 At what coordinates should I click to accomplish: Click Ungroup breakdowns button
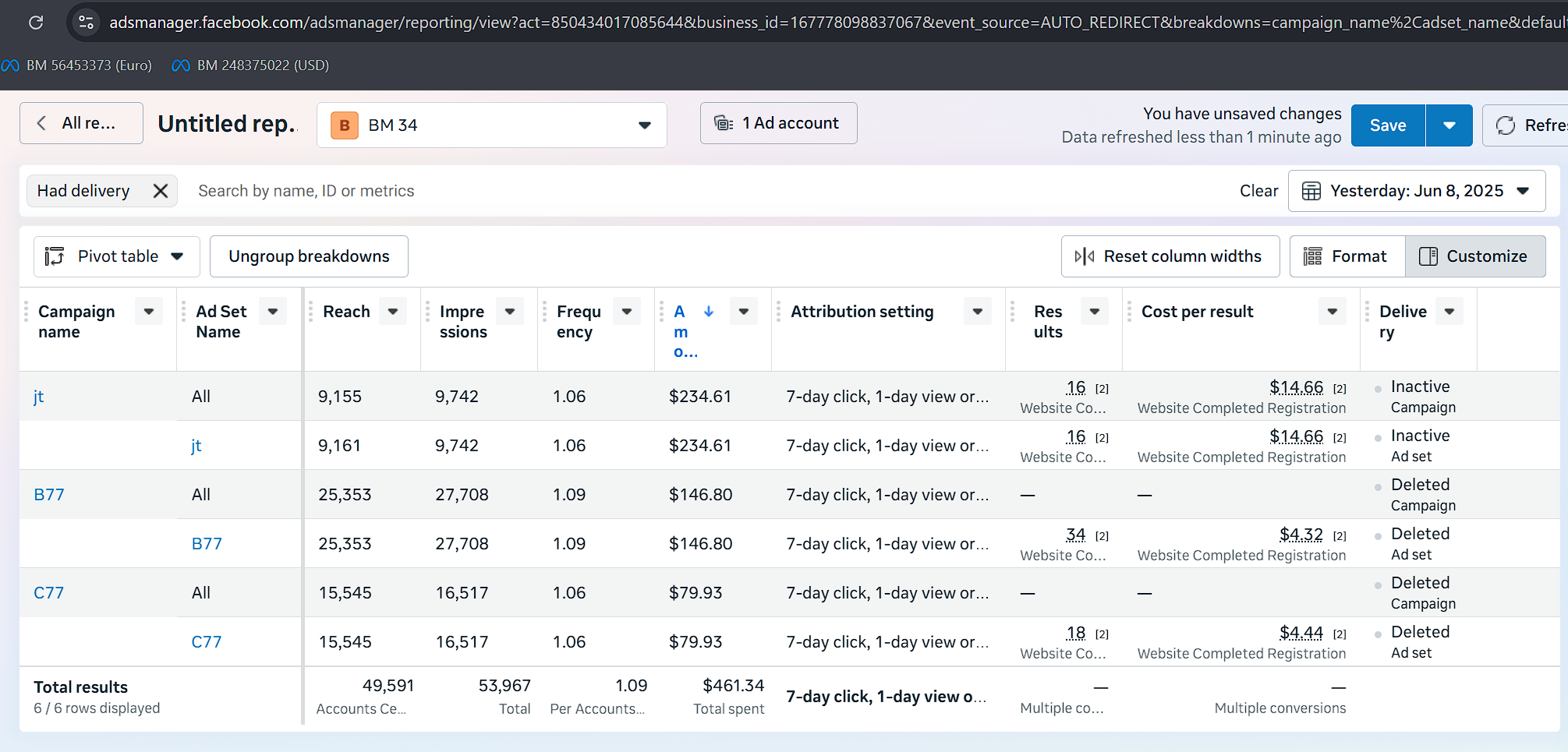pos(309,256)
